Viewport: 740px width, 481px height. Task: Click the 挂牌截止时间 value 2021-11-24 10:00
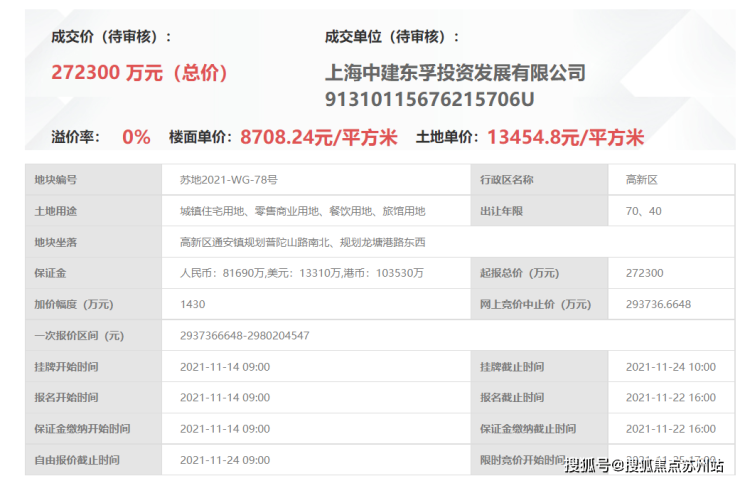pyautogui.click(x=671, y=367)
